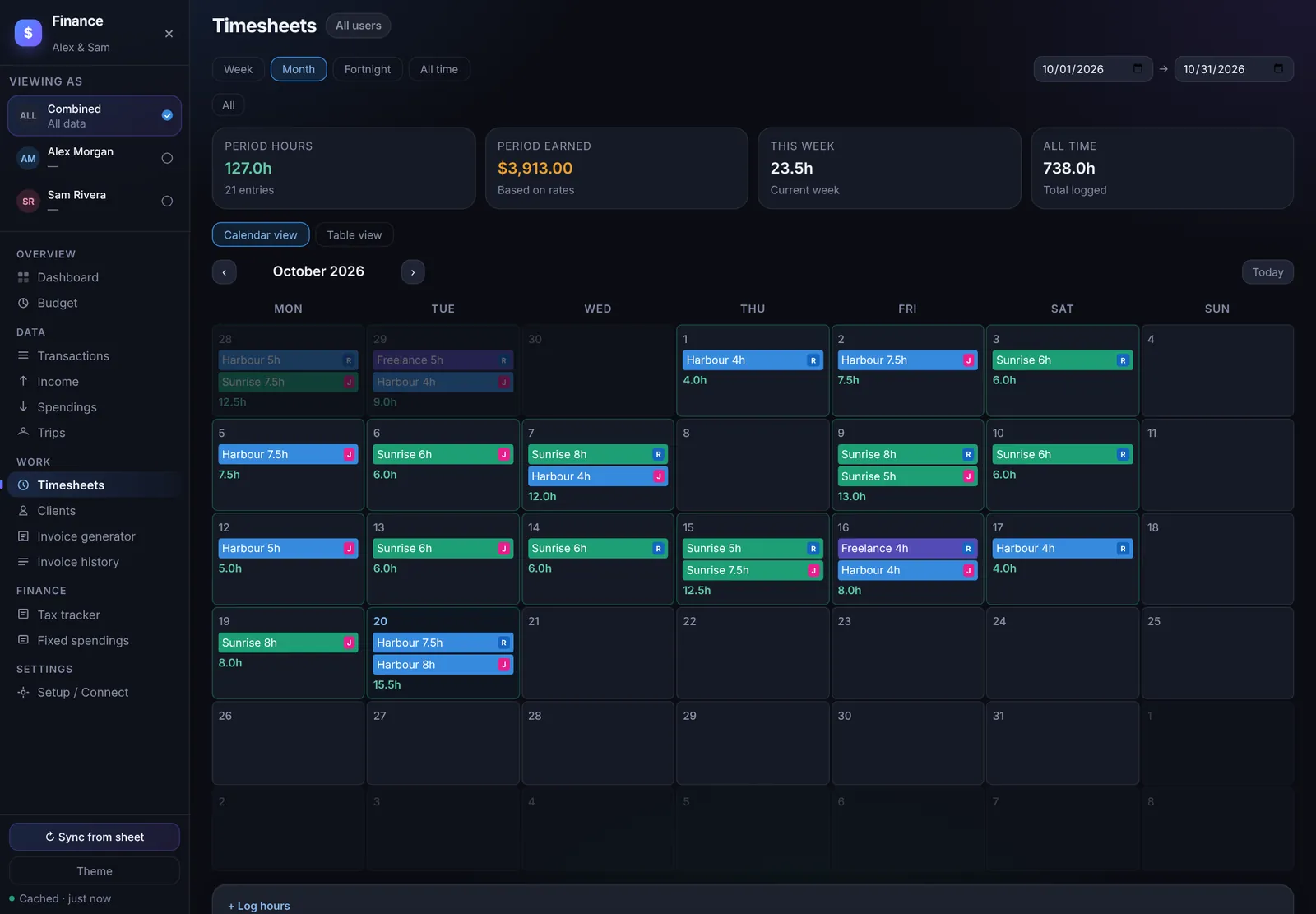
Task: Click the Transactions list icon
Action: tap(23, 355)
